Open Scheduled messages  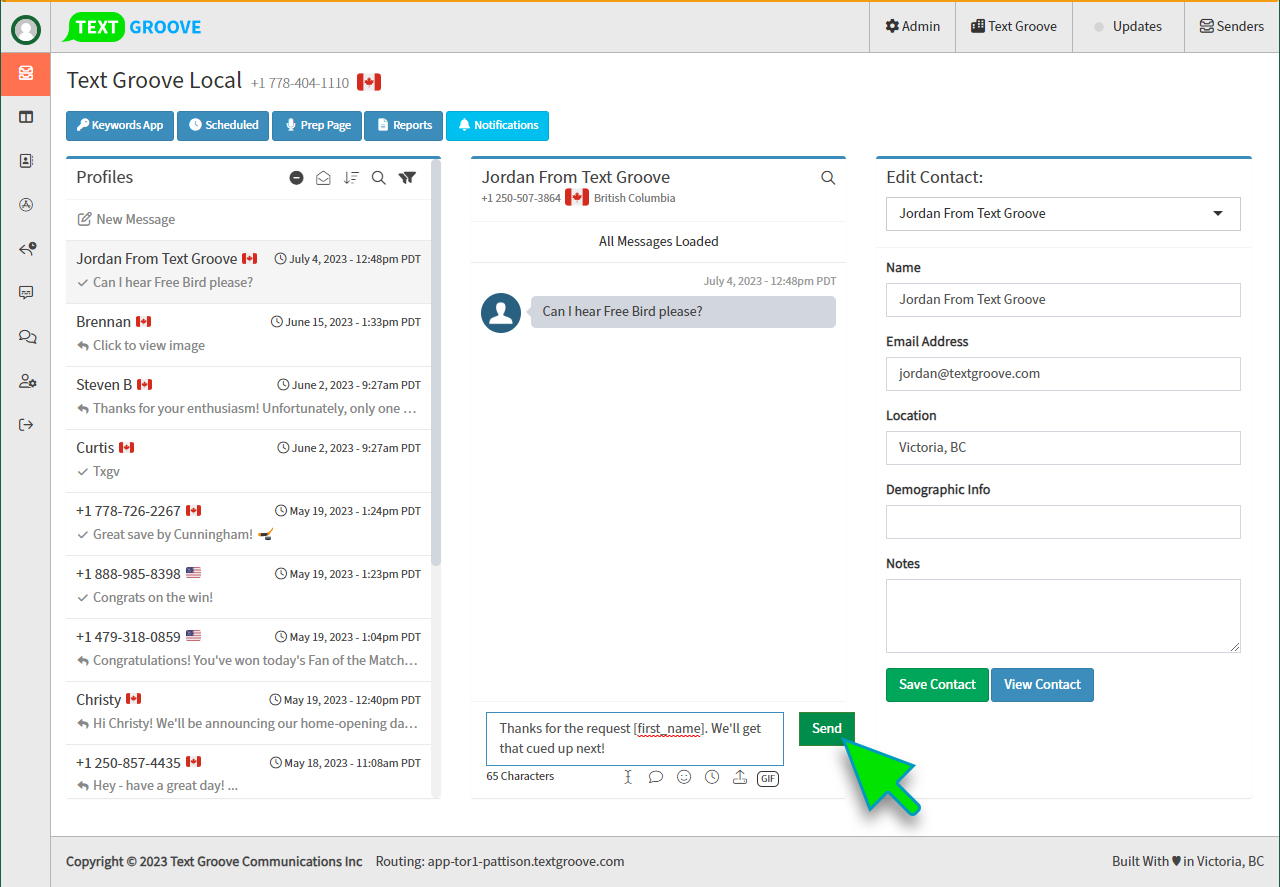click(223, 126)
